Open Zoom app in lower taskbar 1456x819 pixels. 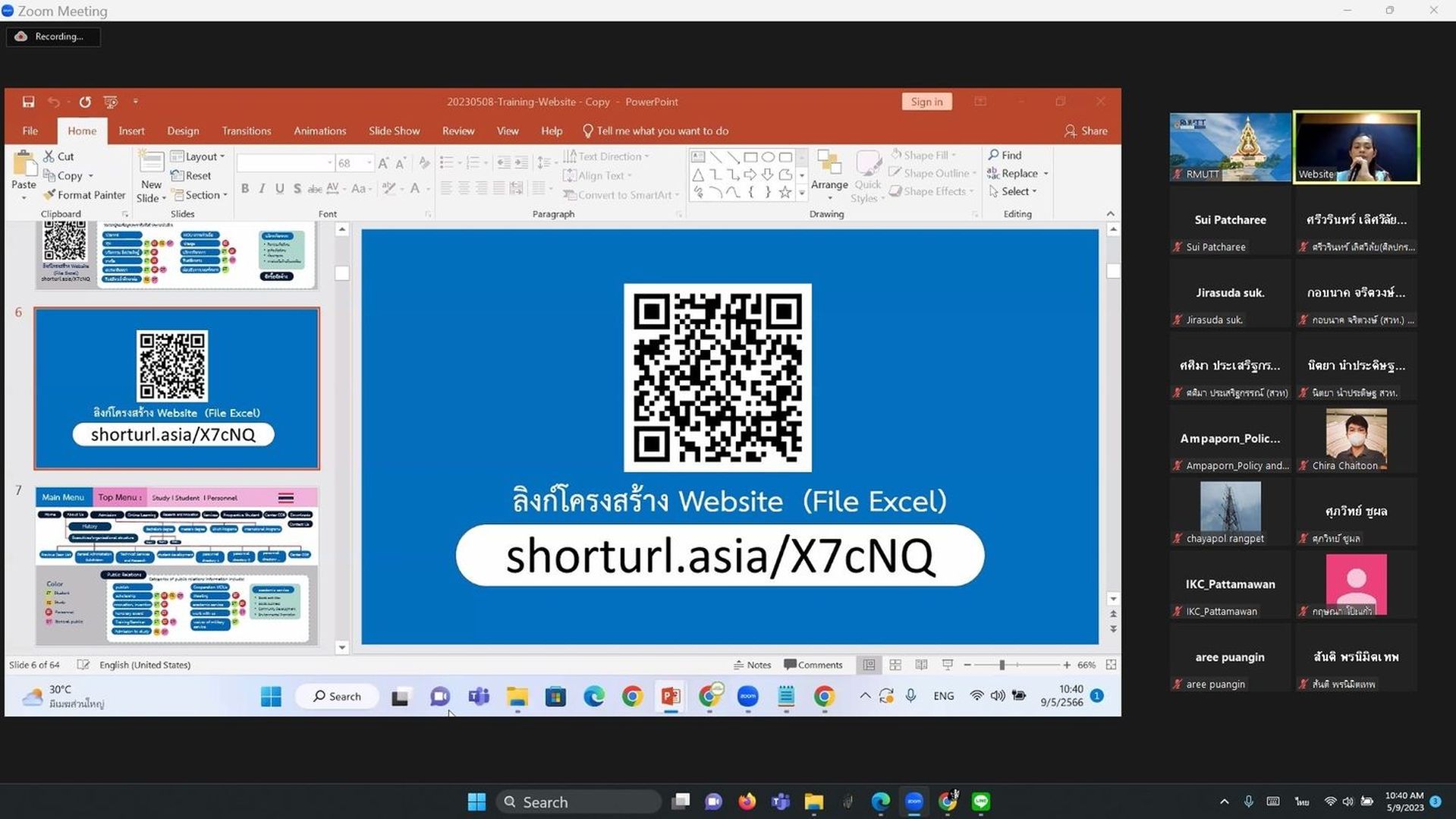pos(914,802)
